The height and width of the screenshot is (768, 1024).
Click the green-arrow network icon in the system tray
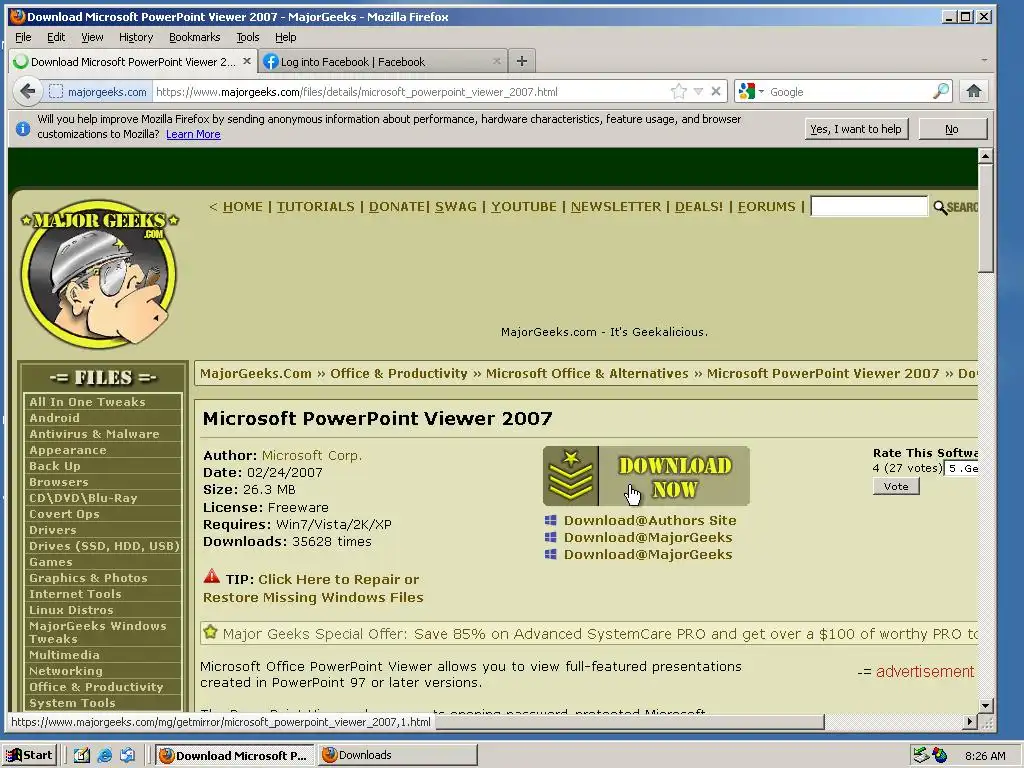[x=921, y=756]
